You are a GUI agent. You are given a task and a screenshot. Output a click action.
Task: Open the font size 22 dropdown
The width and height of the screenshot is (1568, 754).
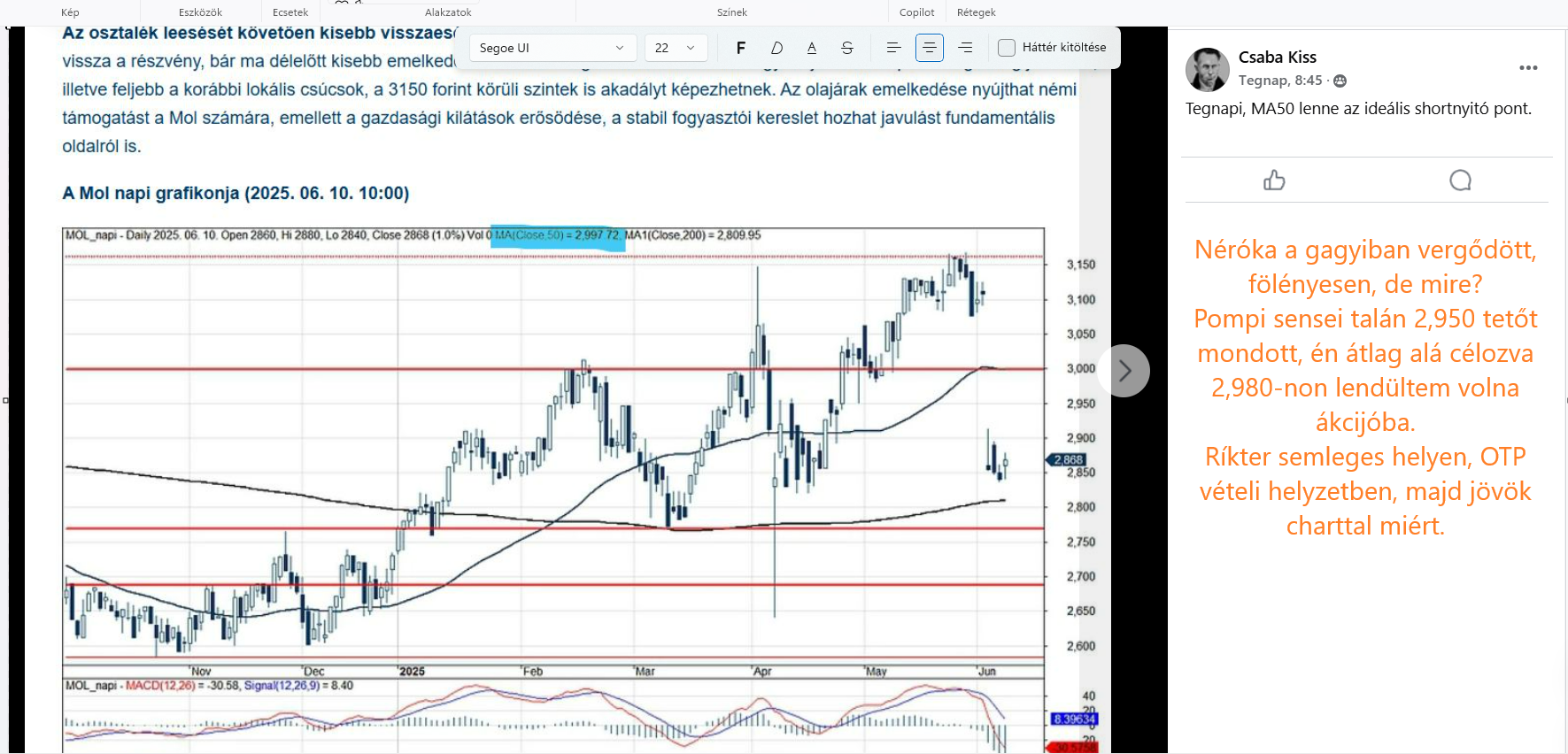[676, 48]
